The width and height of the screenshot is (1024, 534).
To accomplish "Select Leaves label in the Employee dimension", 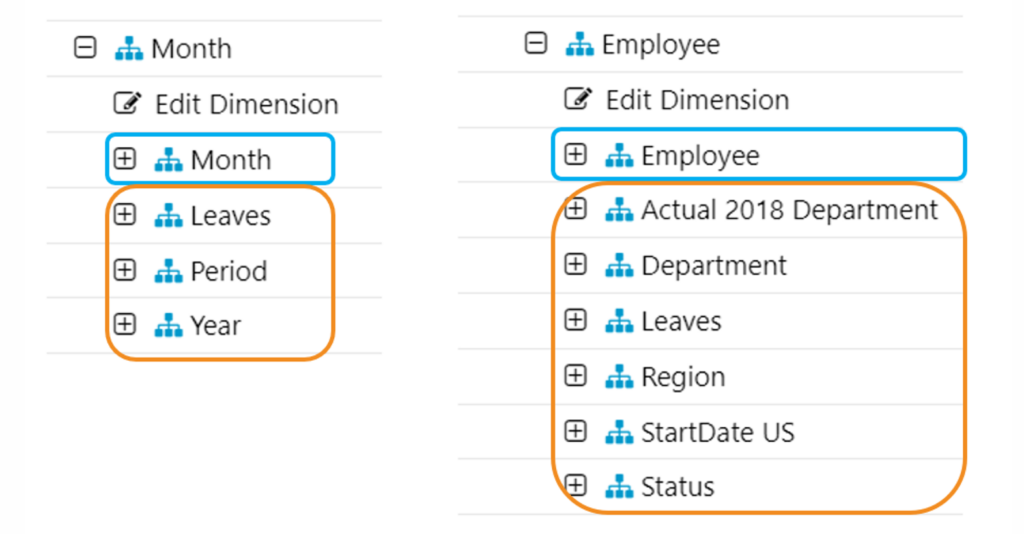I will tap(681, 321).
